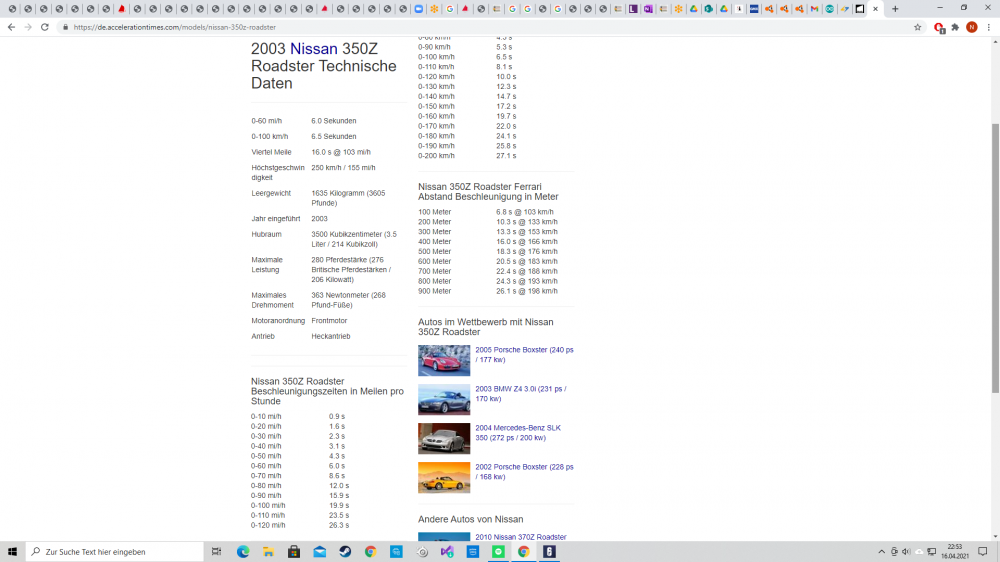Select the '0-200 km/h' row label
The height and width of the screenshot is (562, 1000).
(436, 156)
